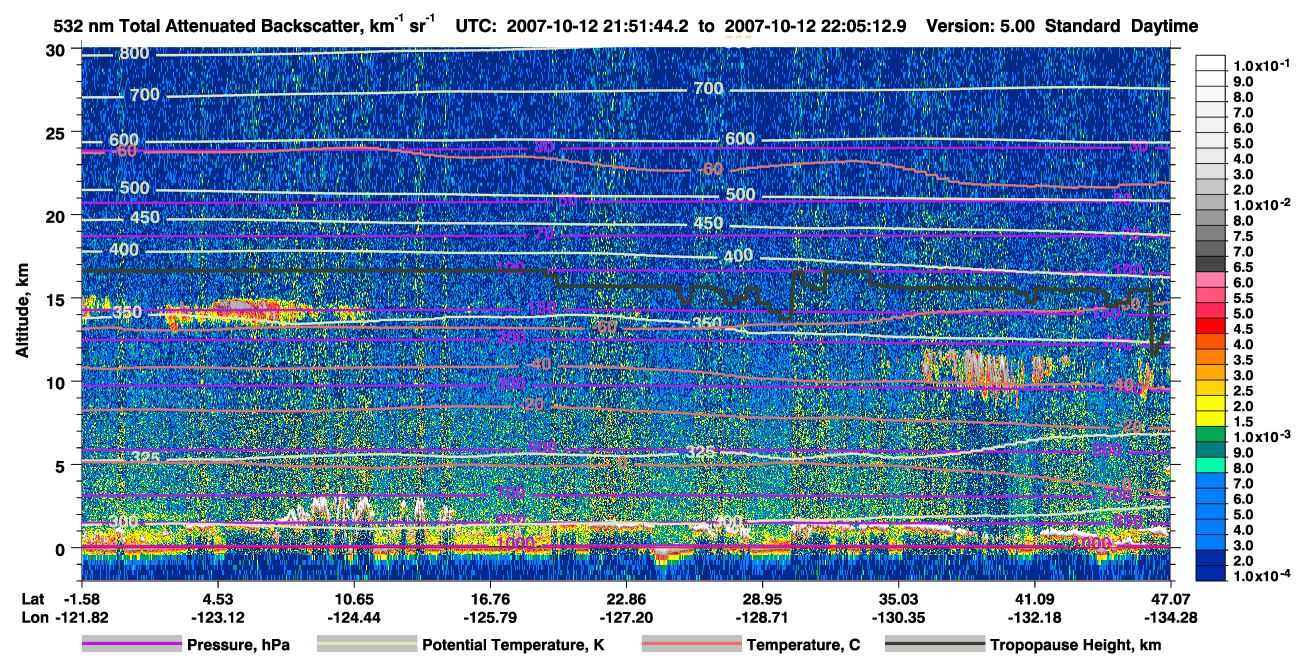Click the 'Potential Temperature, K' legend label

click(x=513, y=646)
